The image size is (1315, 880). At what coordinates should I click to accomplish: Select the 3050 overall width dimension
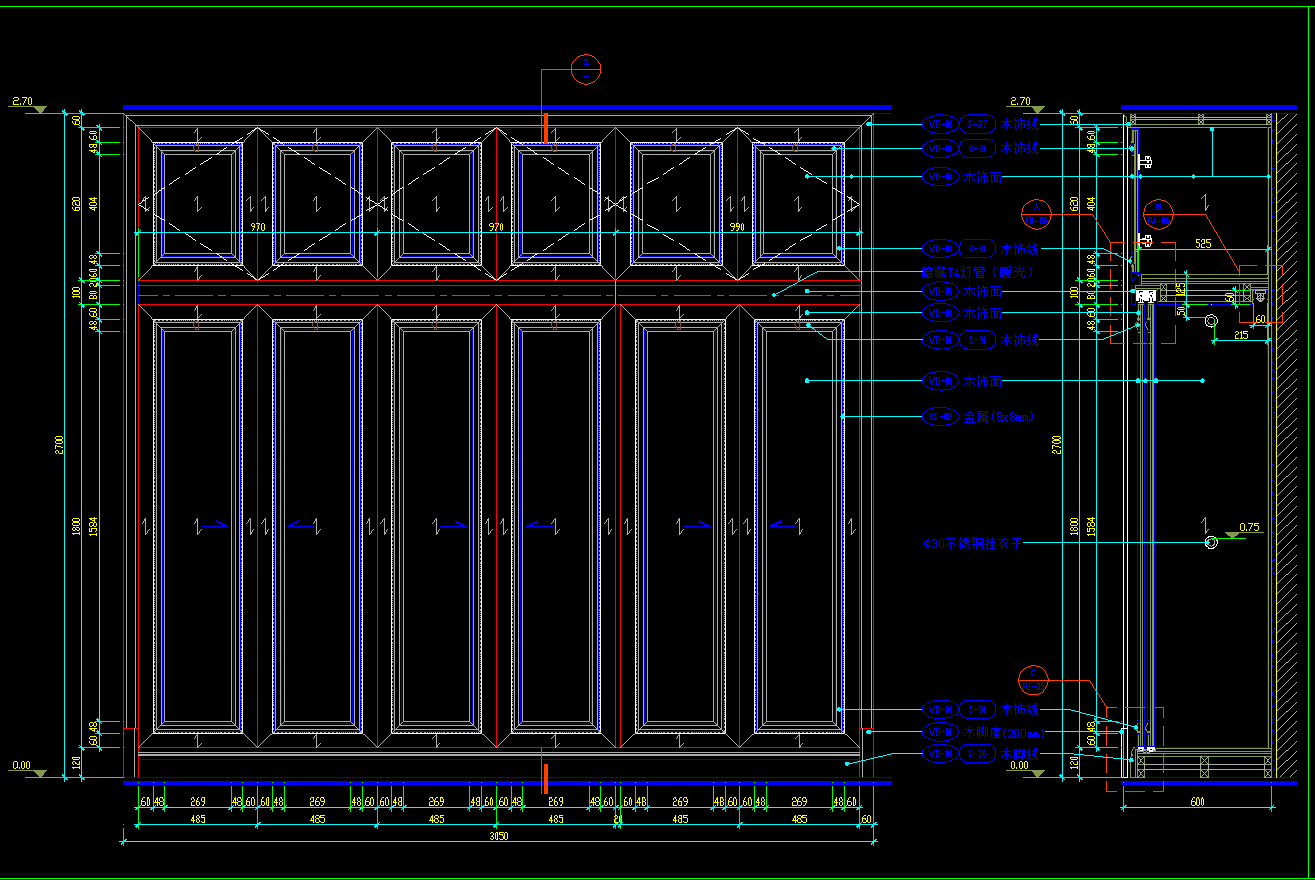[x=497, y=836]
